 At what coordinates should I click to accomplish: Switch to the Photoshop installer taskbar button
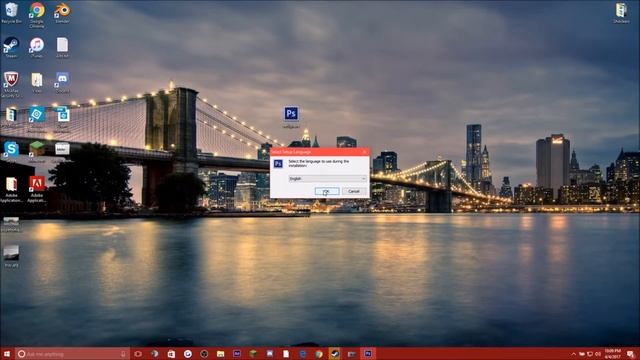tap(368, 354)
